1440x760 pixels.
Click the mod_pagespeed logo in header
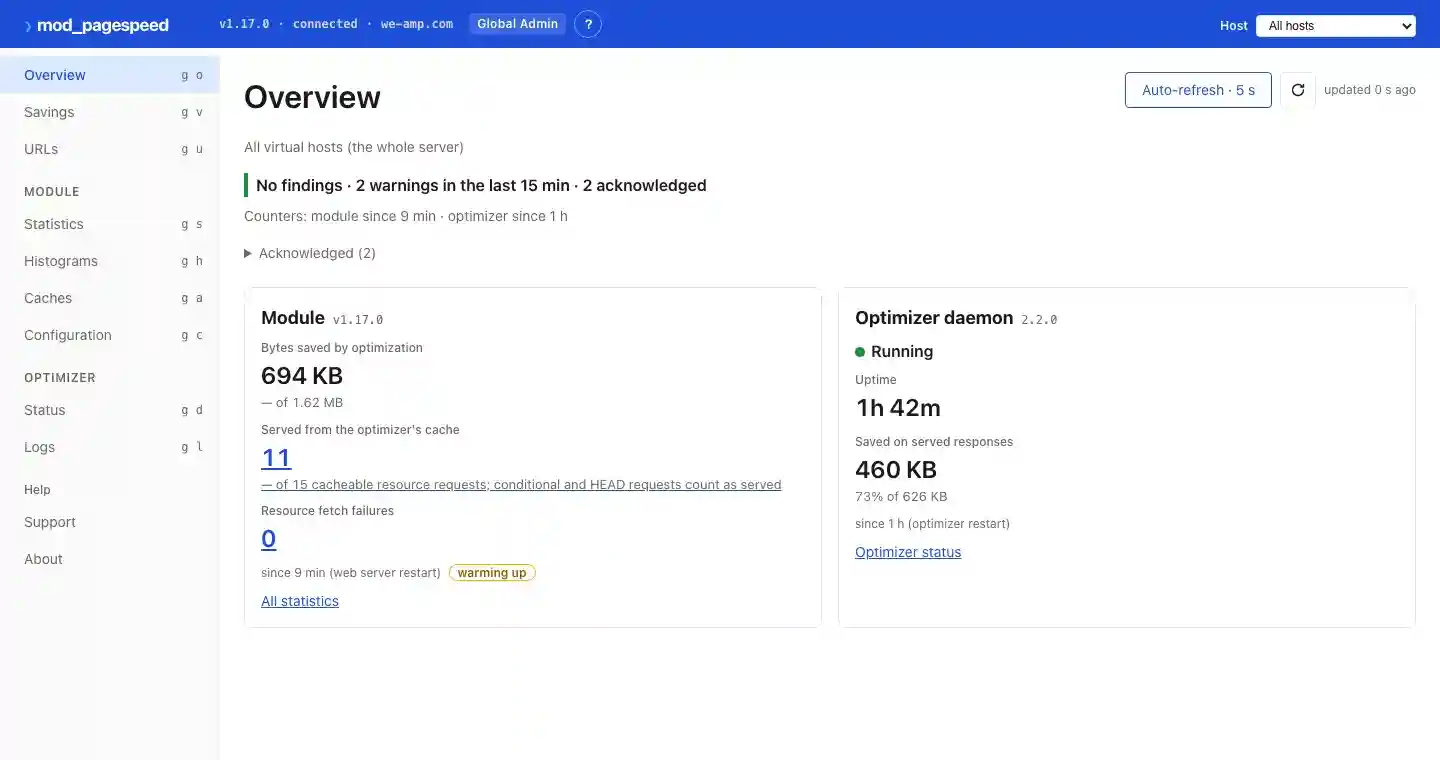pyautogui.click(x=96, y=25)
